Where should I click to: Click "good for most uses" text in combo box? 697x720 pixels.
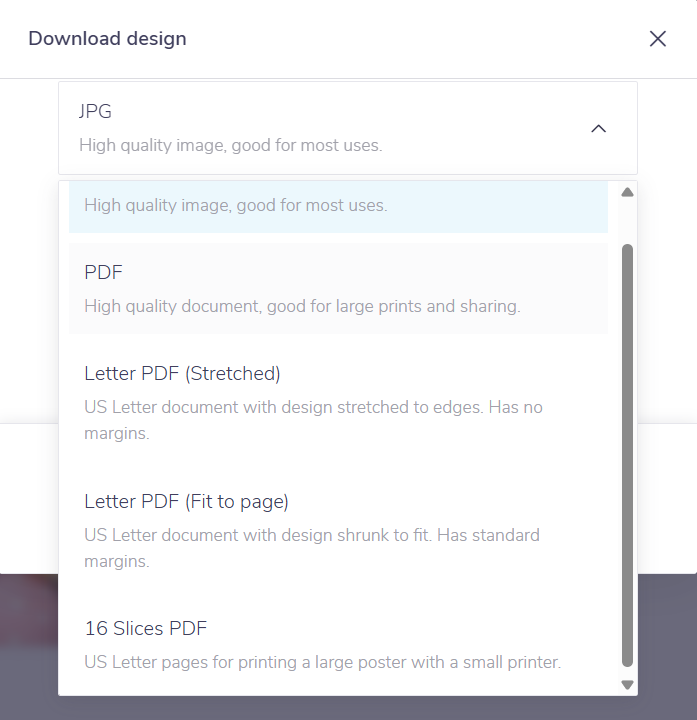coord(230,146)
